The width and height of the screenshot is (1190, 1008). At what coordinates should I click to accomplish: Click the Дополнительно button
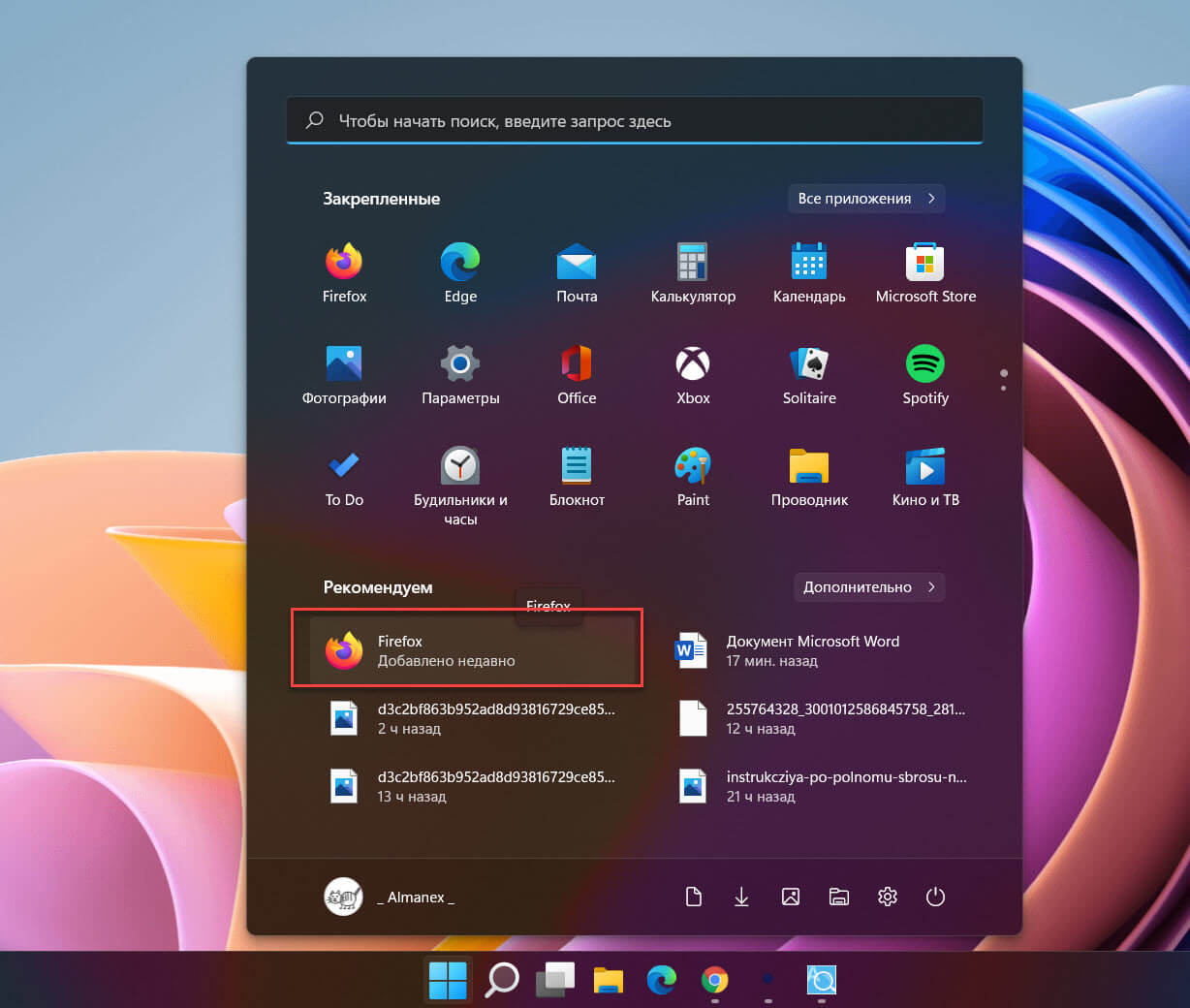(x=869, y=586)
